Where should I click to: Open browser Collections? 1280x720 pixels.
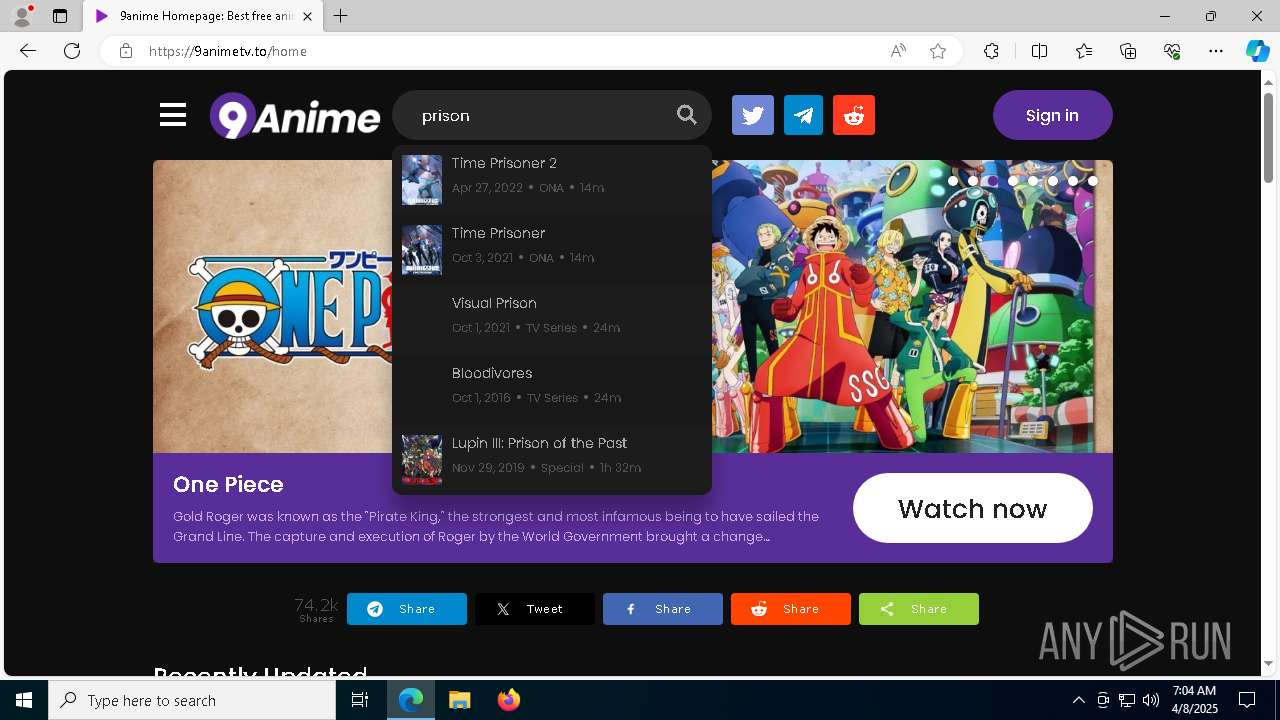[x=1128, y=51]
